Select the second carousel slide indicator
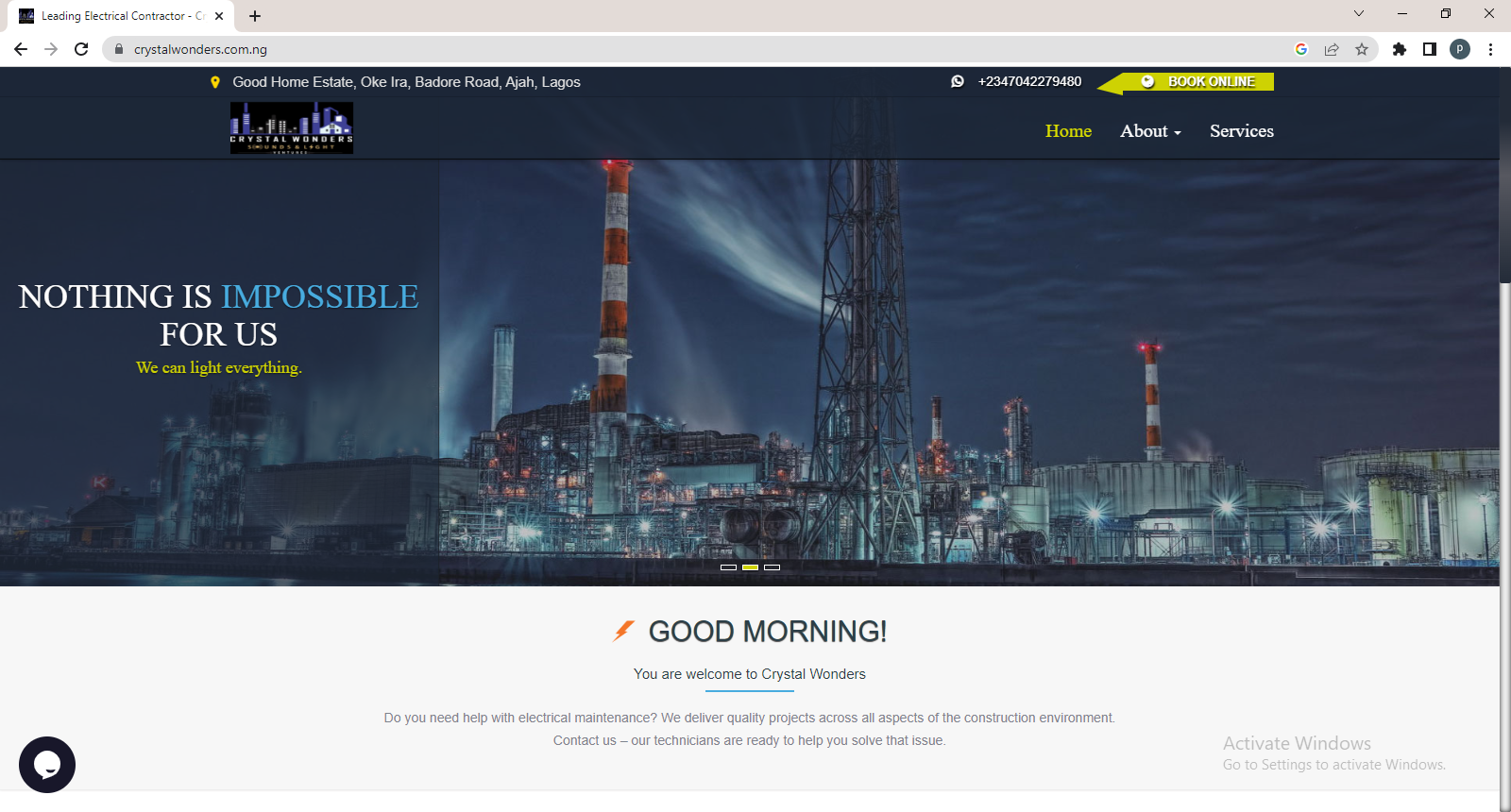1511x812 pixels. tap(750, 567)
